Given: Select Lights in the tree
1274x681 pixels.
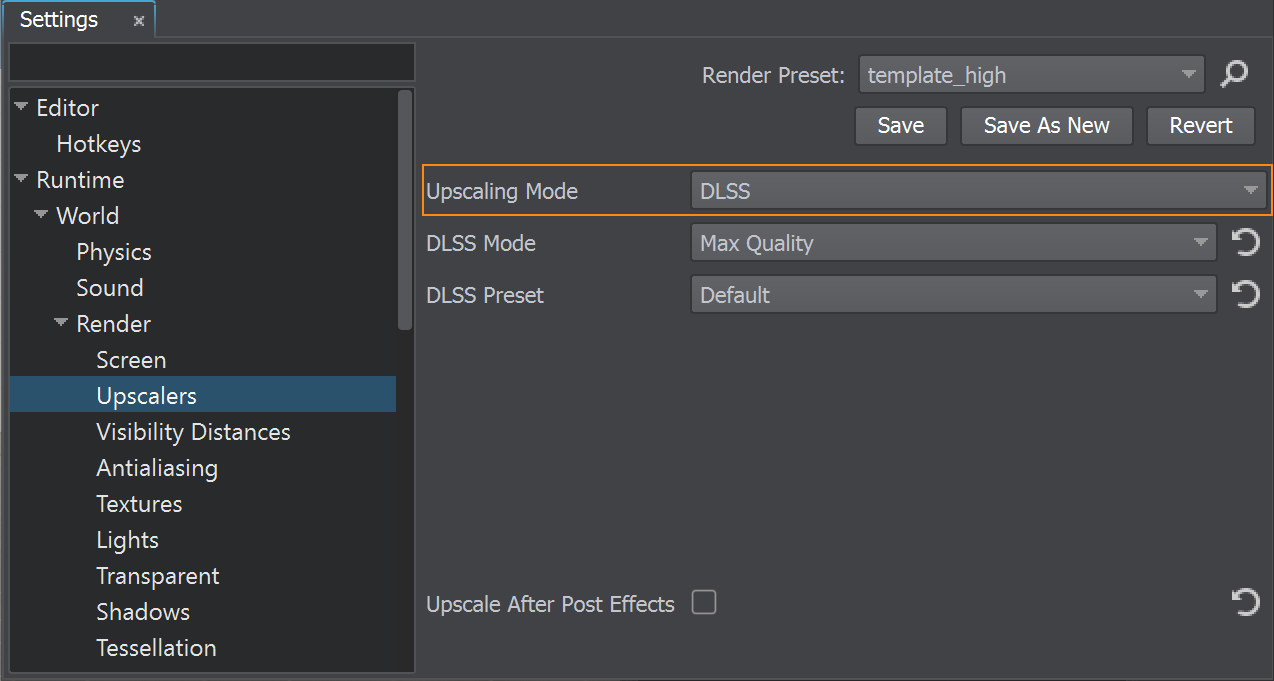Looking at the screenshot, I should pyautogui.click(x=127, y=540).
